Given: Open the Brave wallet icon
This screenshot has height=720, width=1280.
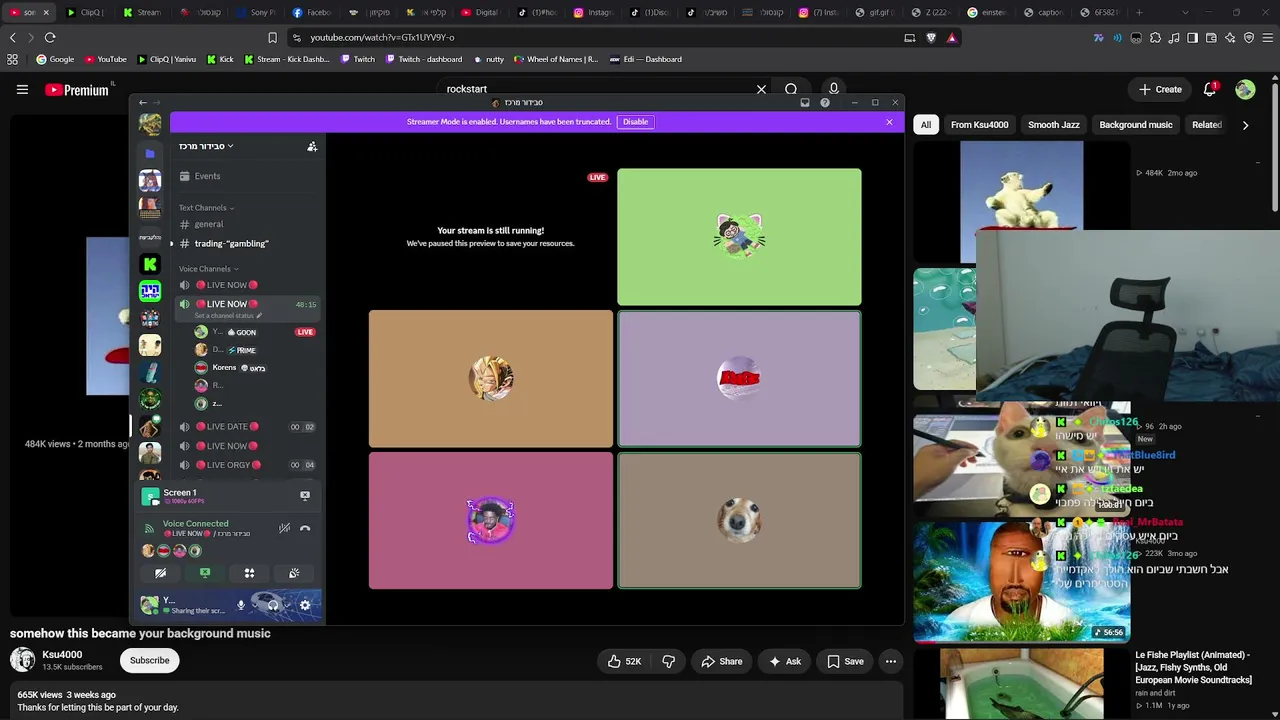Looking at the screenshot, I should point(1211,38).
